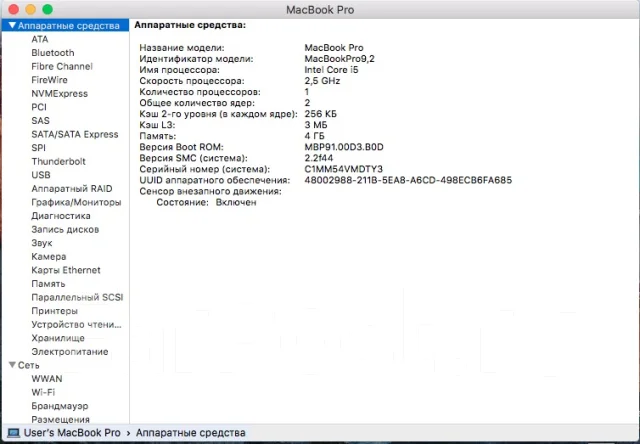Screen dimensions: 640x444
Task: Open the Bluetooth hardware entry
Action: [x=53, y=53]
